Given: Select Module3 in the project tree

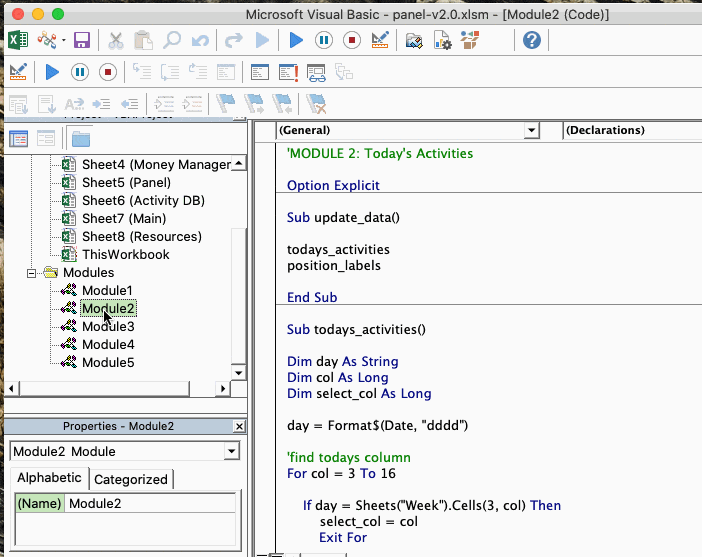Looking at the screenshot, I should 108,327.
